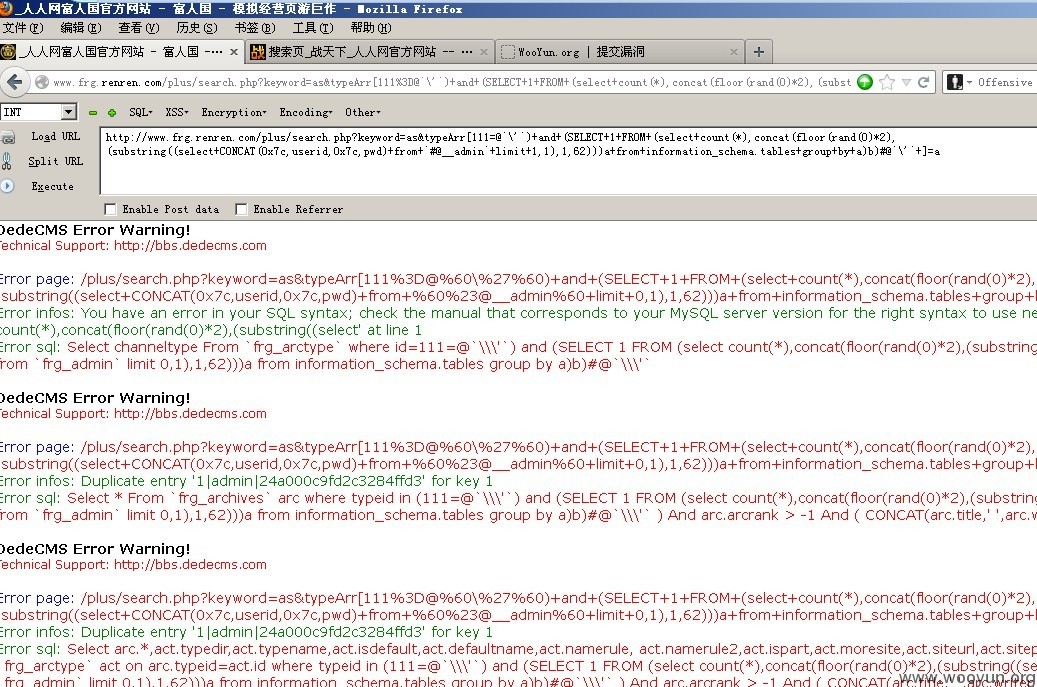Open the Encryption dropdown menu
This screenshot has width=1037, height=687.
click(234, 112)
